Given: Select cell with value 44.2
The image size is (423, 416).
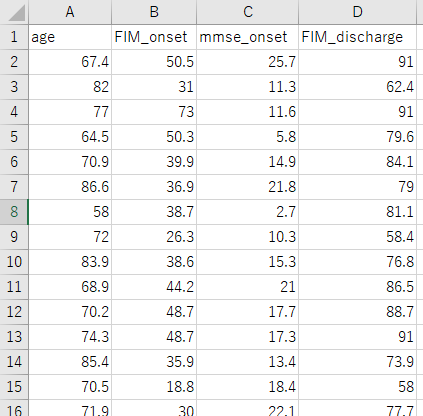Looking at the screenshot, I should tap(154, 287).
